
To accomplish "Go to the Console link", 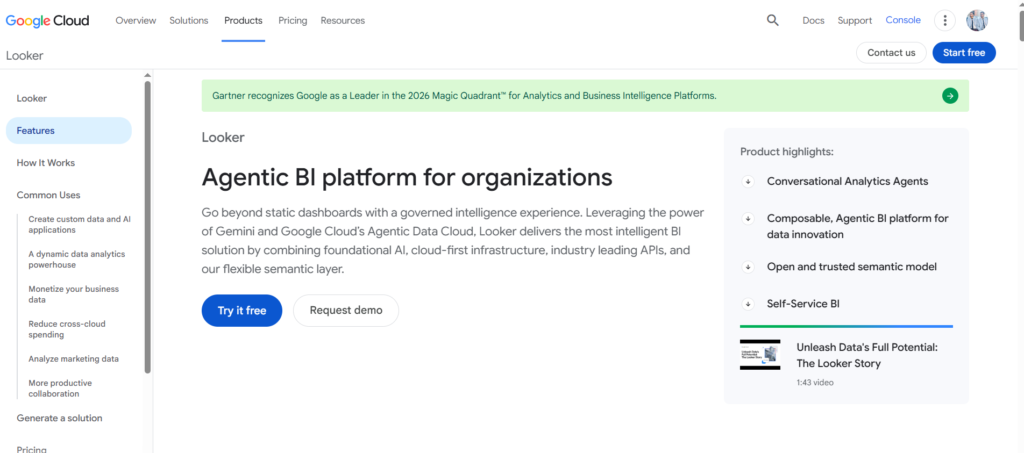I will 903,20.
